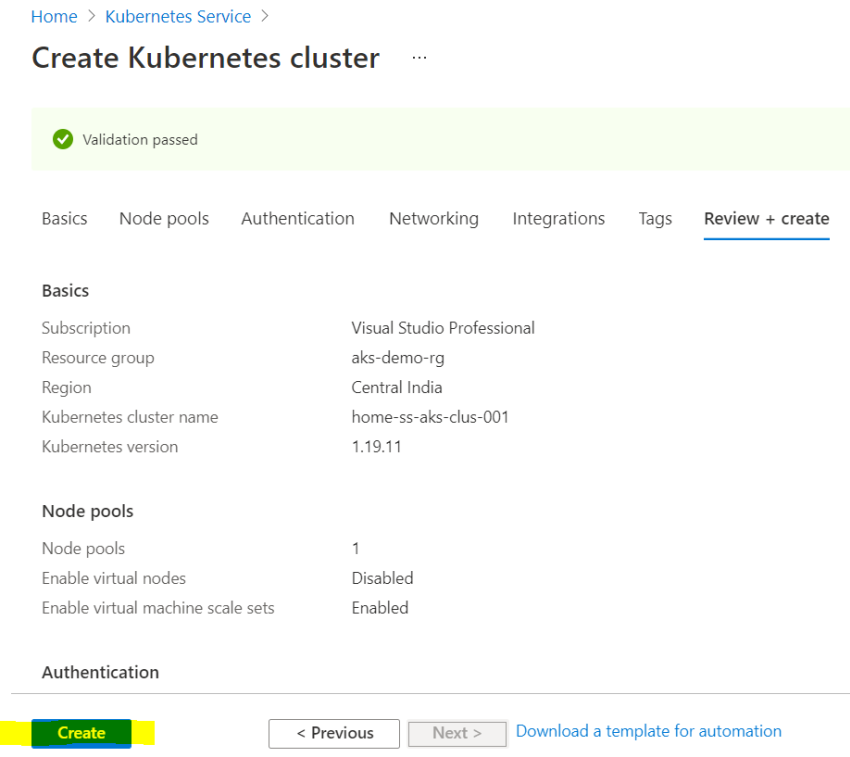Click the Previous button
Viewport: 850px width, 757px height.
tap(333, 733)
